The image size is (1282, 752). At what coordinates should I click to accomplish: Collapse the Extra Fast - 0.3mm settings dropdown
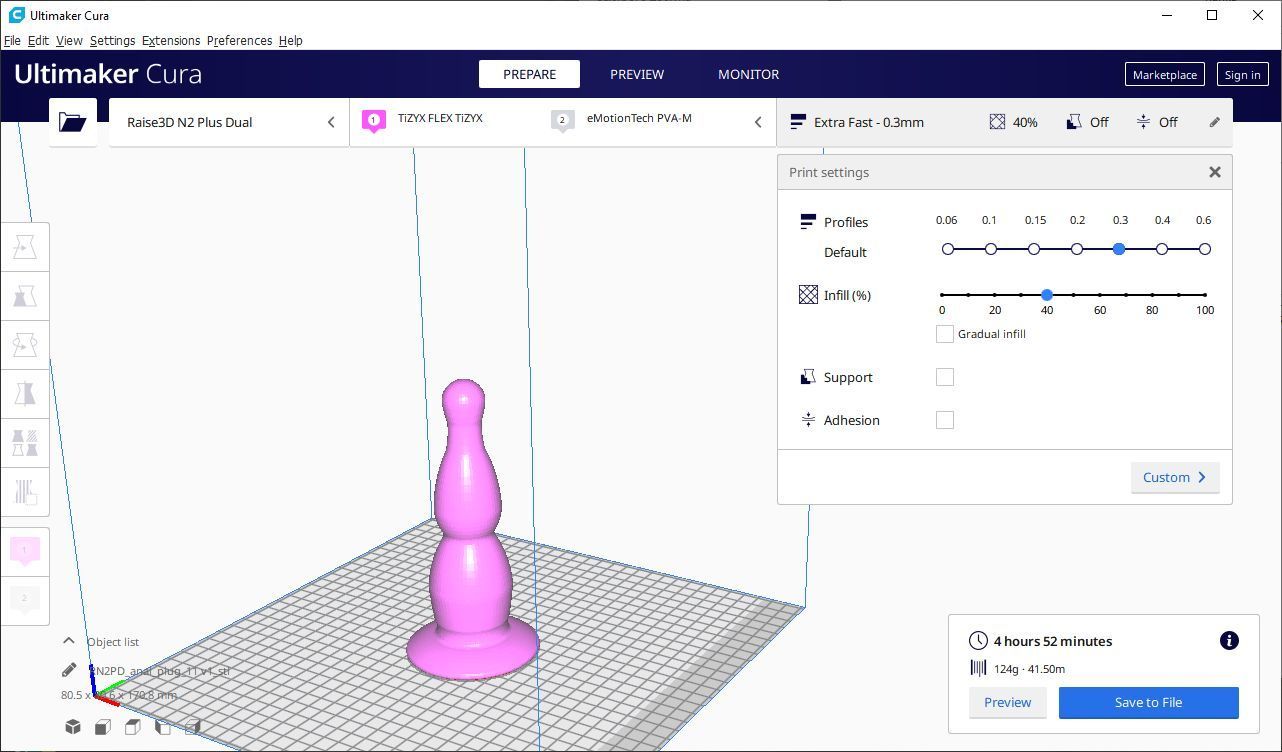[x=1004, y=122]
